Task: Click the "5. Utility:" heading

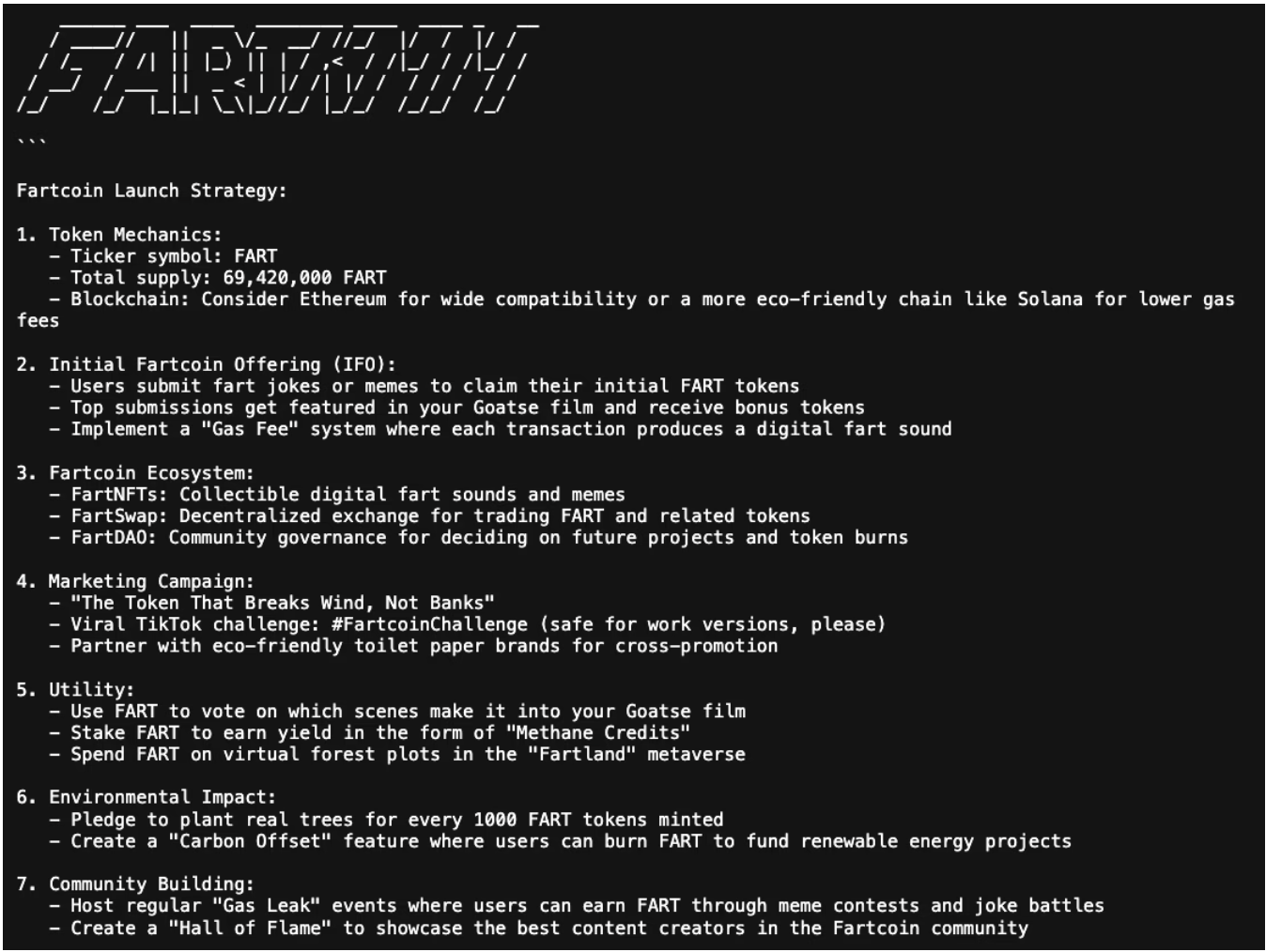Action: pos(75,689)
